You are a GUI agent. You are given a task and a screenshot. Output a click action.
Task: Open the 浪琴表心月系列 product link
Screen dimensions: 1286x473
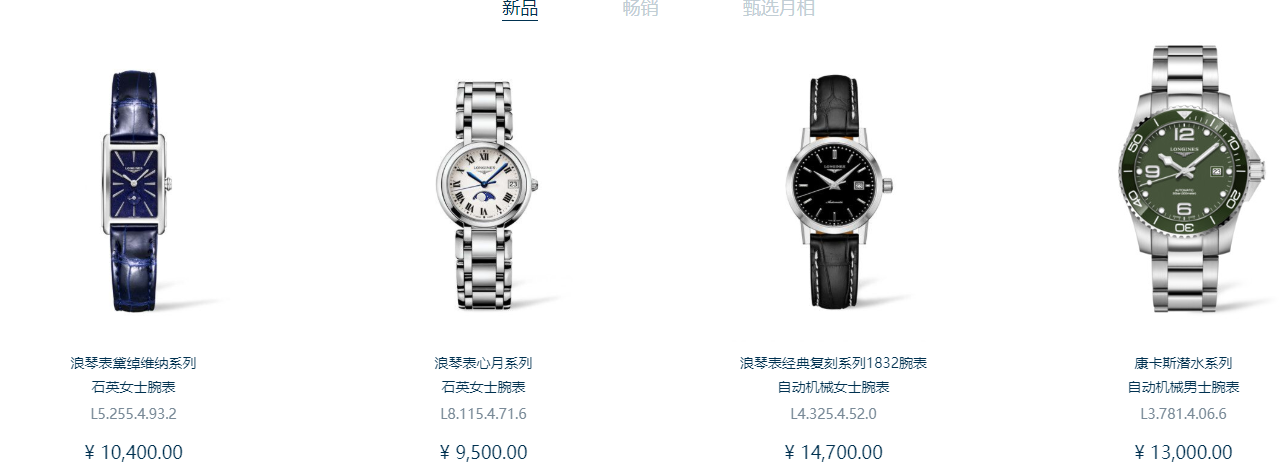(x=483, y=363)
